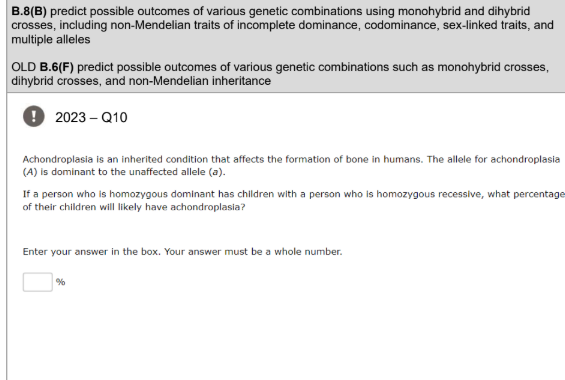The height and width of the screenshot is (380, 565).
Task: Click the exclamation mark alert icon
Action: click(x=34, y=116)
